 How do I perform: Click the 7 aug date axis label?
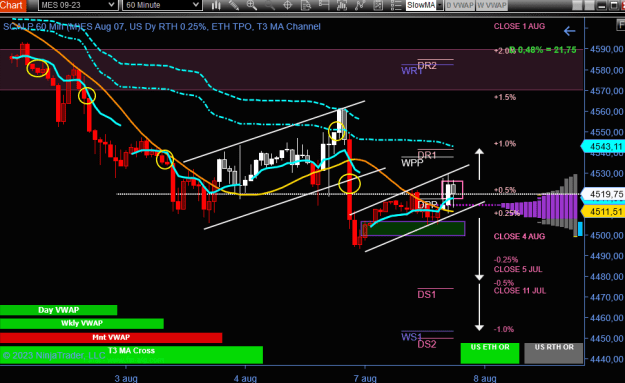coord(365,378)
